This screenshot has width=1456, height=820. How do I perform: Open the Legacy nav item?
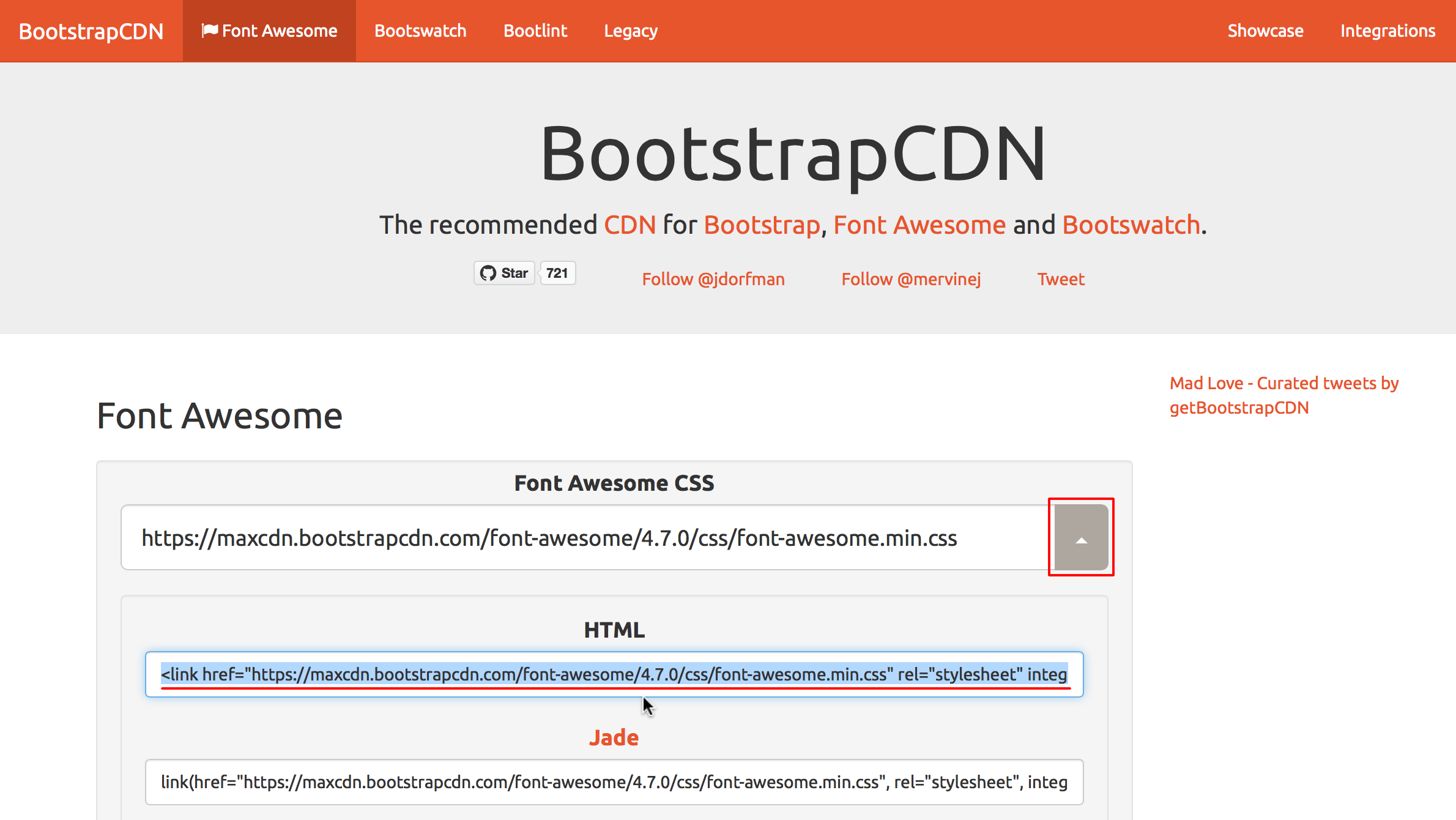coord(631,31)
